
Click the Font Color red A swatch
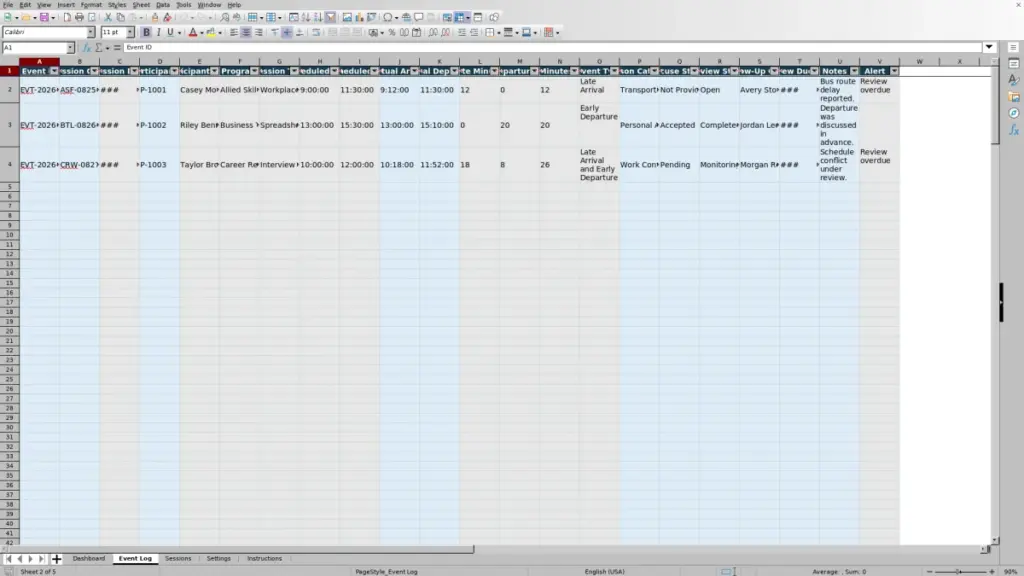(193, 33)
